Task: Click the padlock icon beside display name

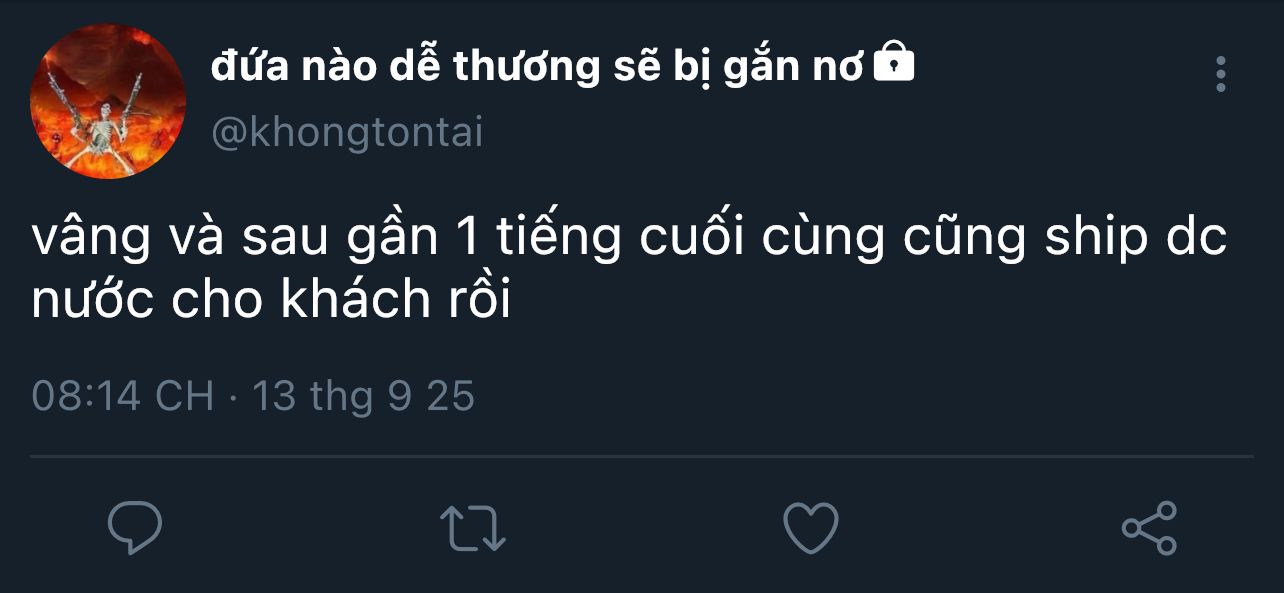Action: point(894,65)
